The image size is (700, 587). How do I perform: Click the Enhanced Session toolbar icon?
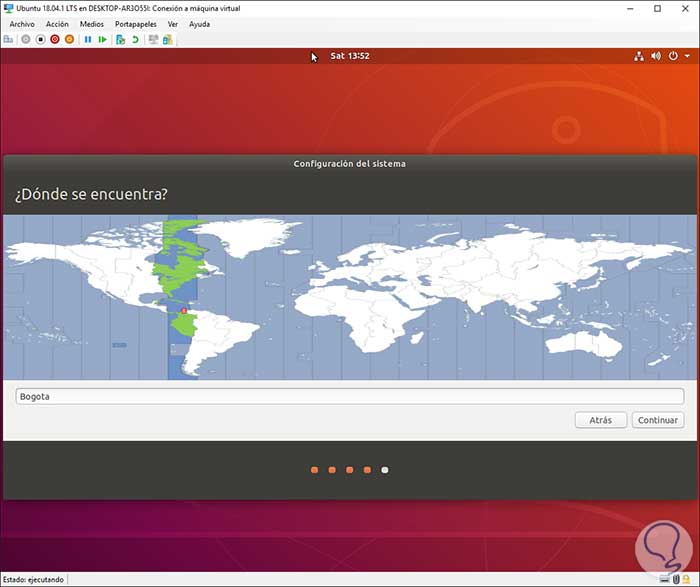[154, 40]
